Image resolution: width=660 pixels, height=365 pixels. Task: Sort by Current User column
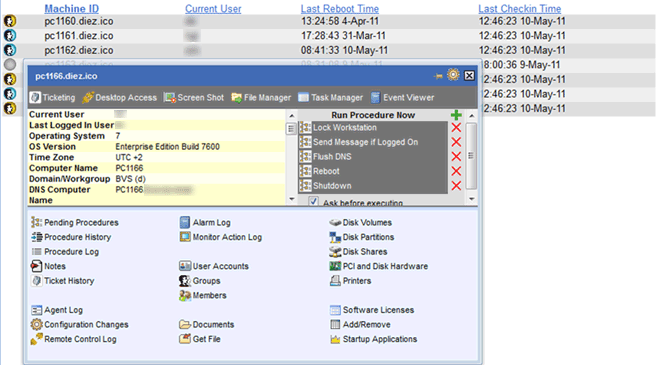point(213,8)
